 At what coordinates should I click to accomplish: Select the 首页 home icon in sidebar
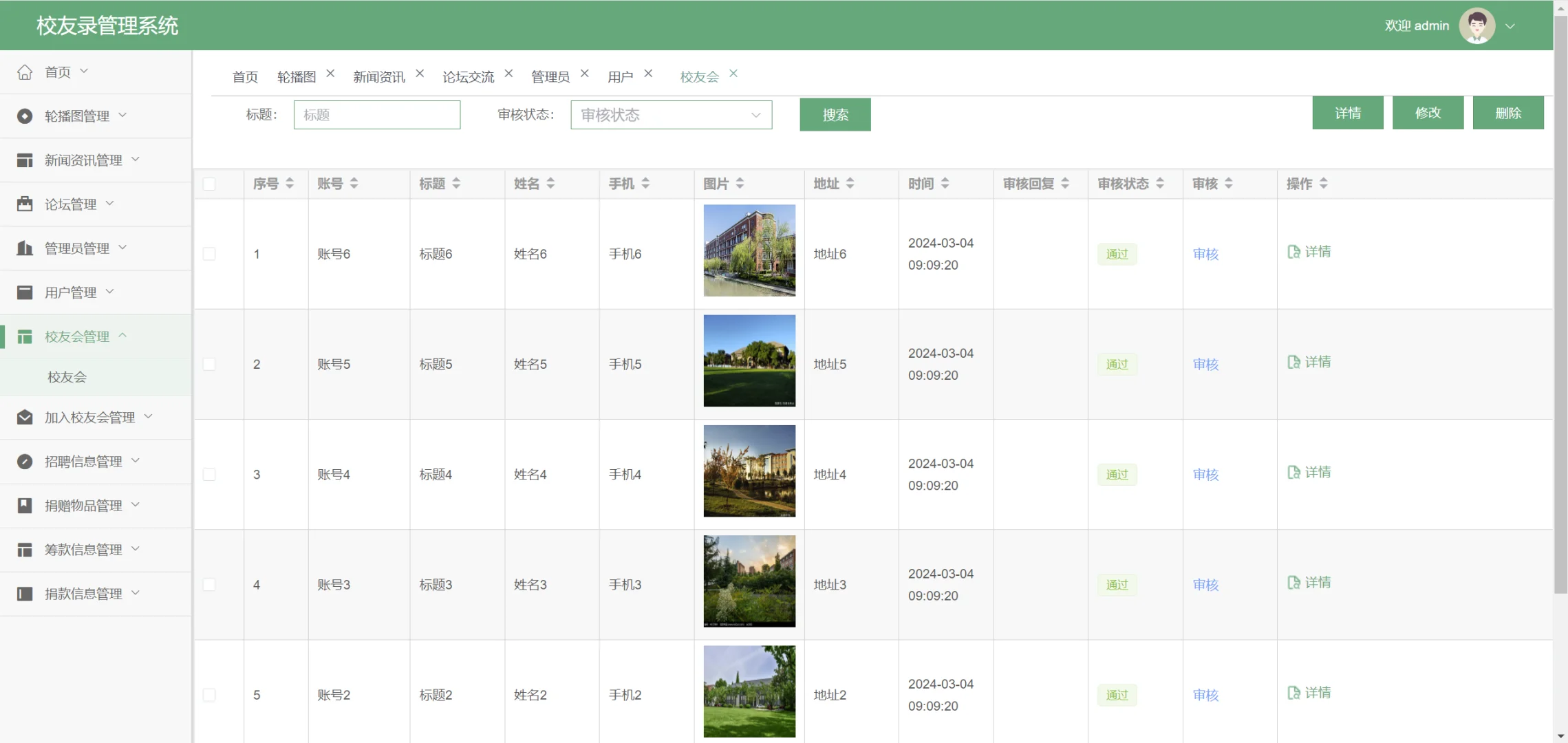click(25, 71)
